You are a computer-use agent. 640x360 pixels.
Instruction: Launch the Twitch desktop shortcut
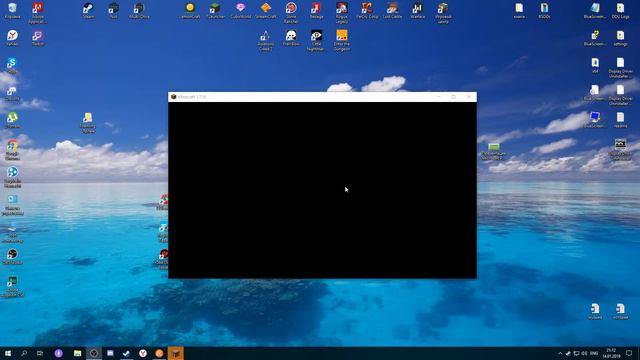click(38, 38)
